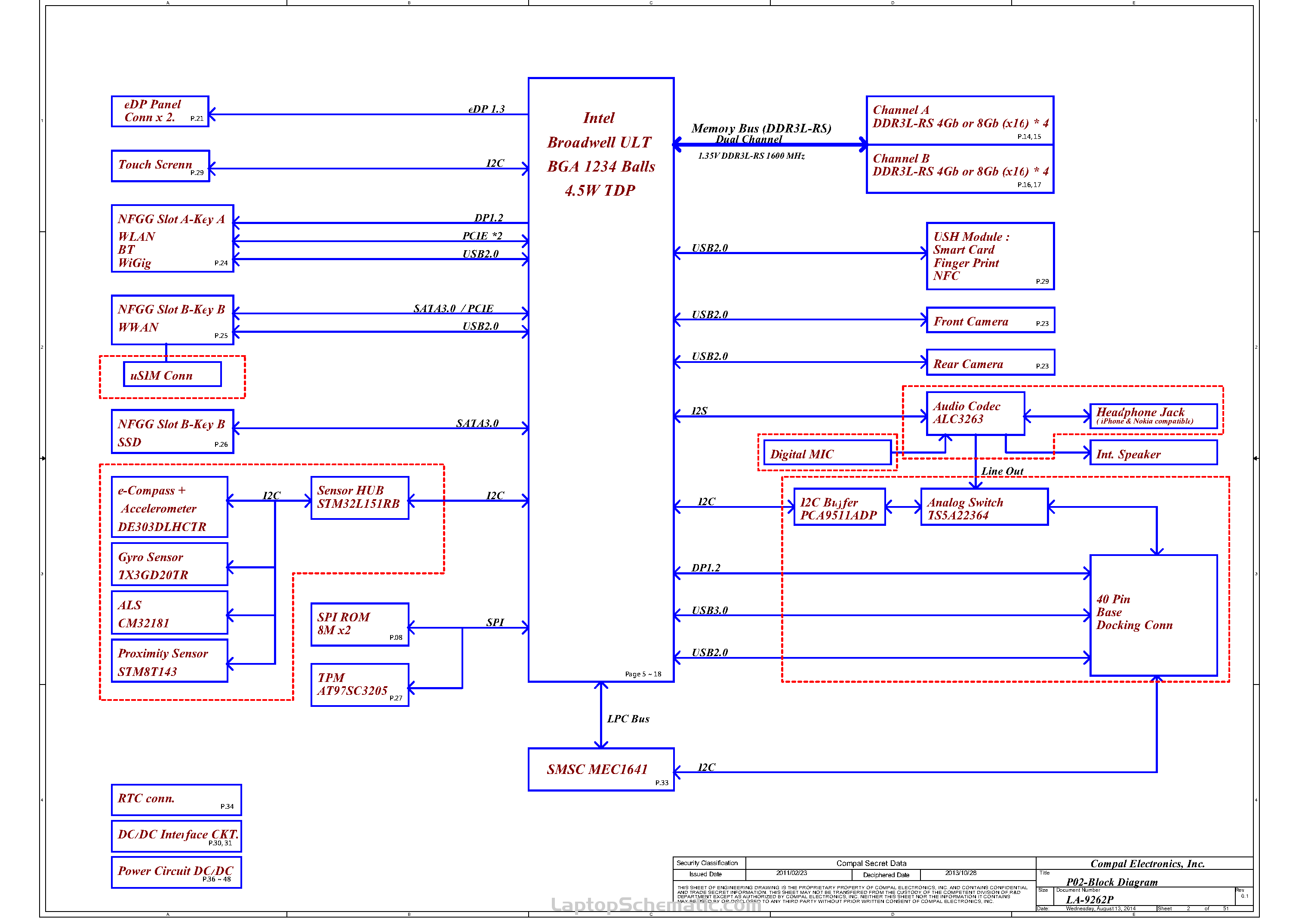Image resolution: width=1308 pixels, height=924 pixels.
Task: Click the Wednesday, August 13, 2014 date
Action: point(1101,909)
